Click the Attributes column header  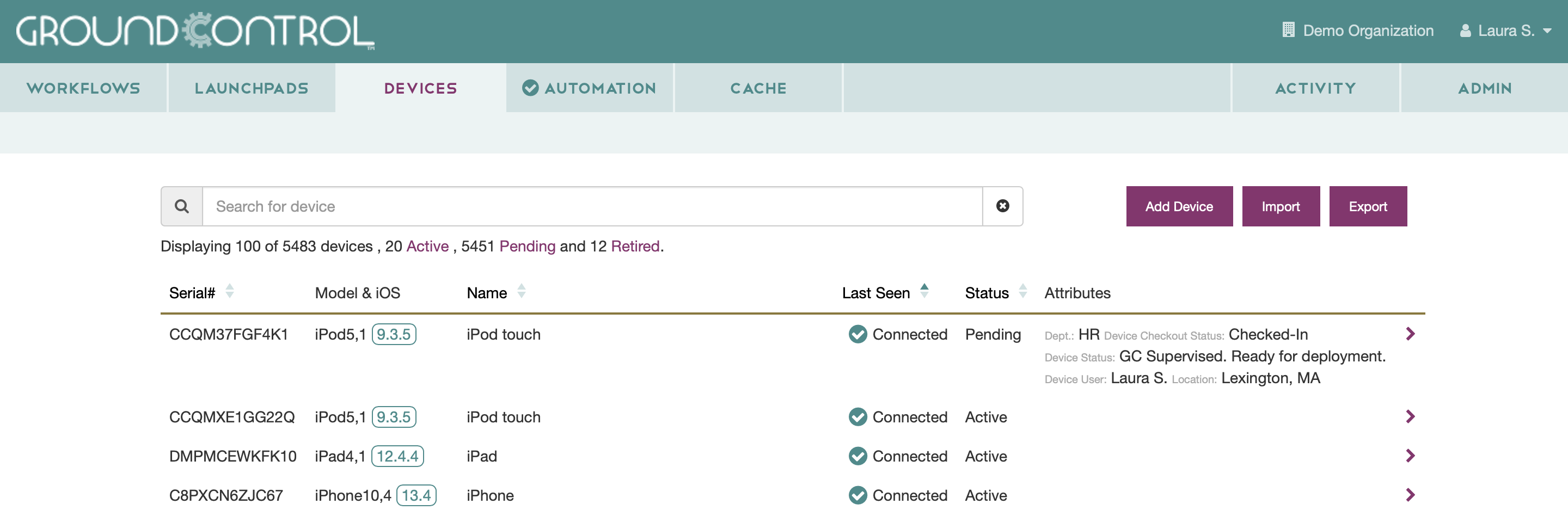tap(1077, 293)
